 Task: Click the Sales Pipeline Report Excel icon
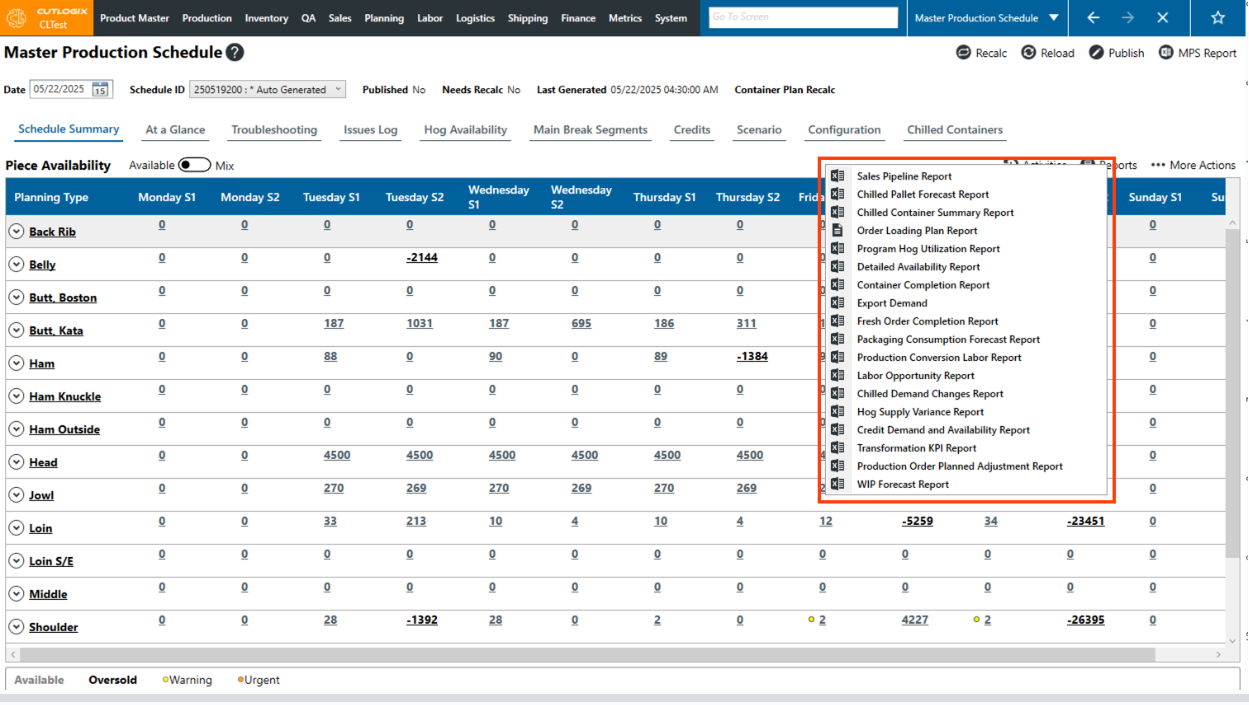coord(838,176)
